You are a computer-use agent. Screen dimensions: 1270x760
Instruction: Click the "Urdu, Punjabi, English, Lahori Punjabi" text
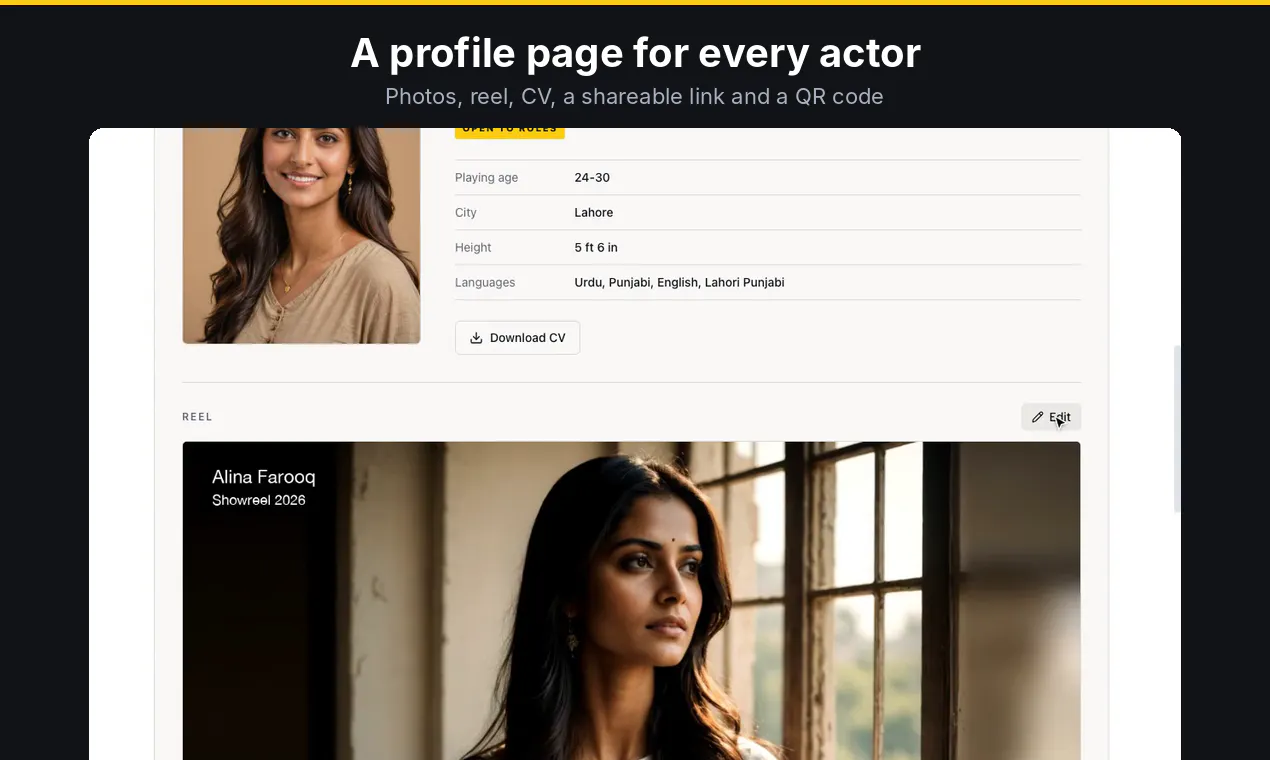point(679,283)
